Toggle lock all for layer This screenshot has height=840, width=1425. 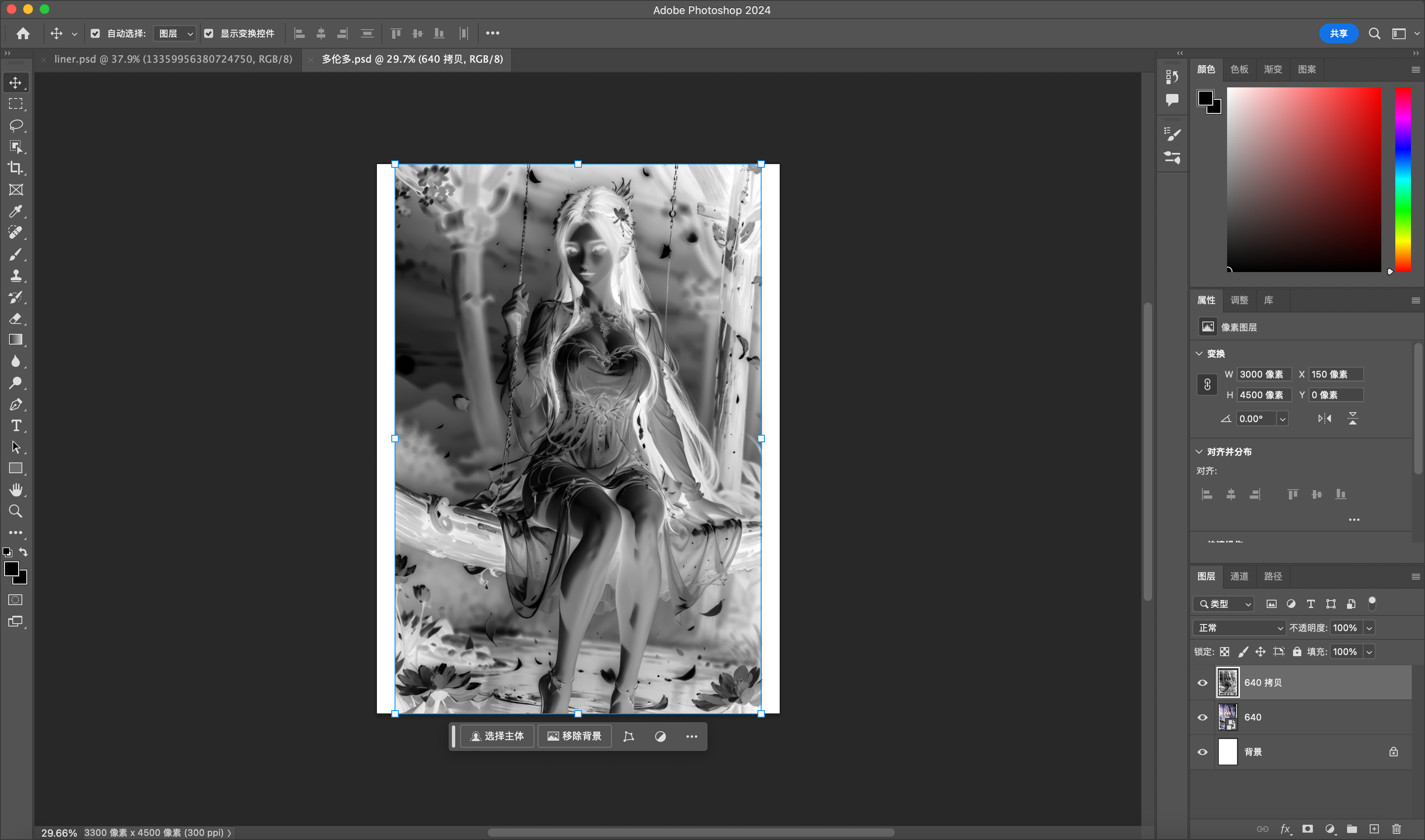pos(1297,652)
